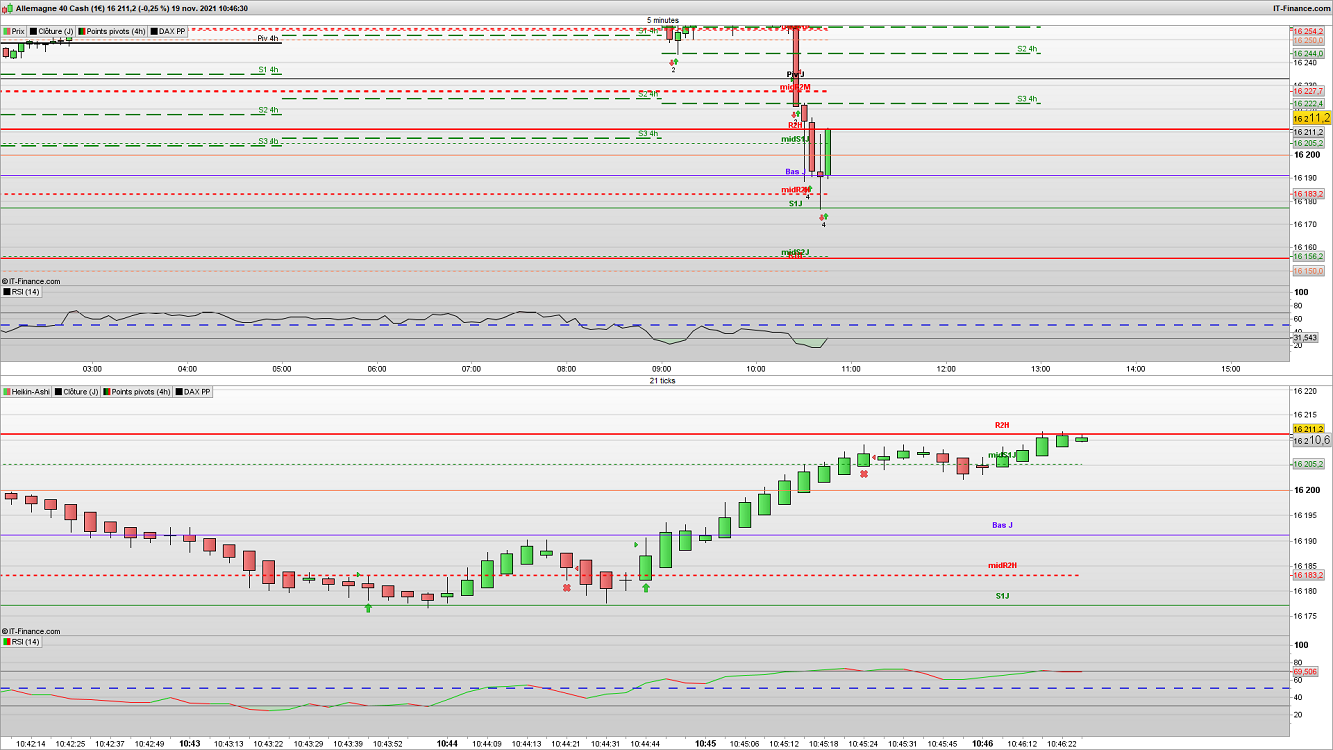Click the 10:45 tick on the tick-chart axis

706,744
